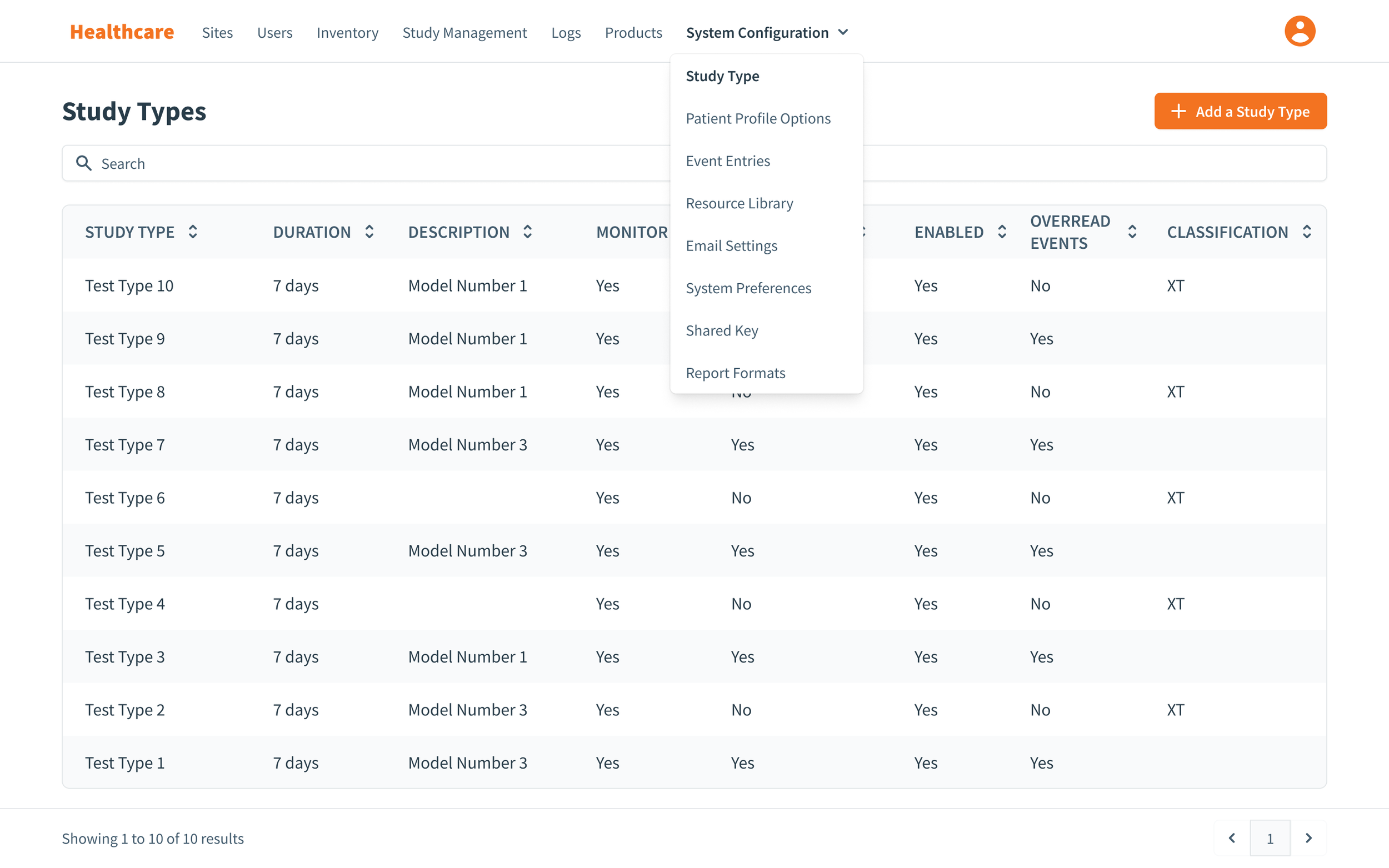This screenshot has height=868, width=1389.
Task: Click Add a Study Type button
Action: coord(1240,112)
